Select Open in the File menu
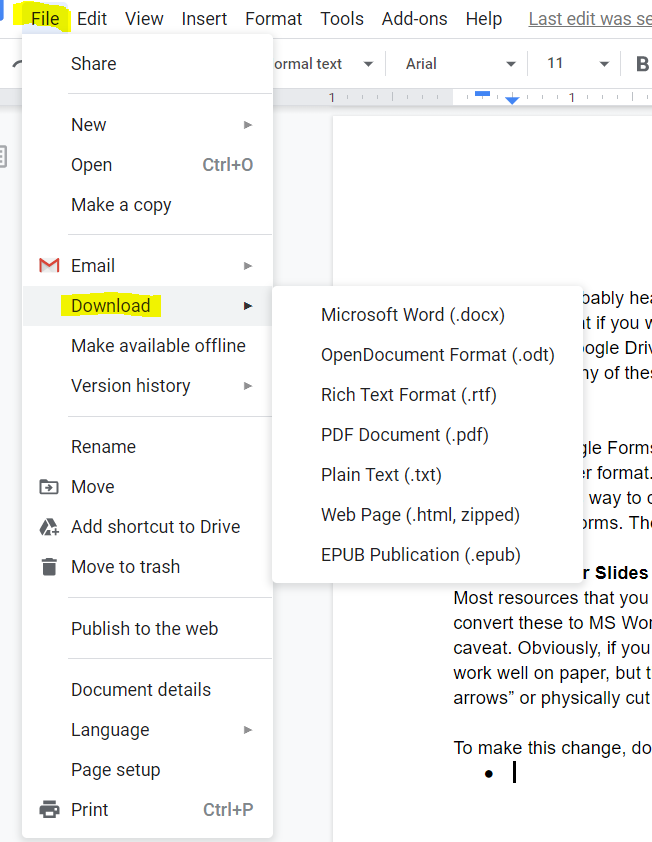This screenshot has height=842, width=652. 148,164
